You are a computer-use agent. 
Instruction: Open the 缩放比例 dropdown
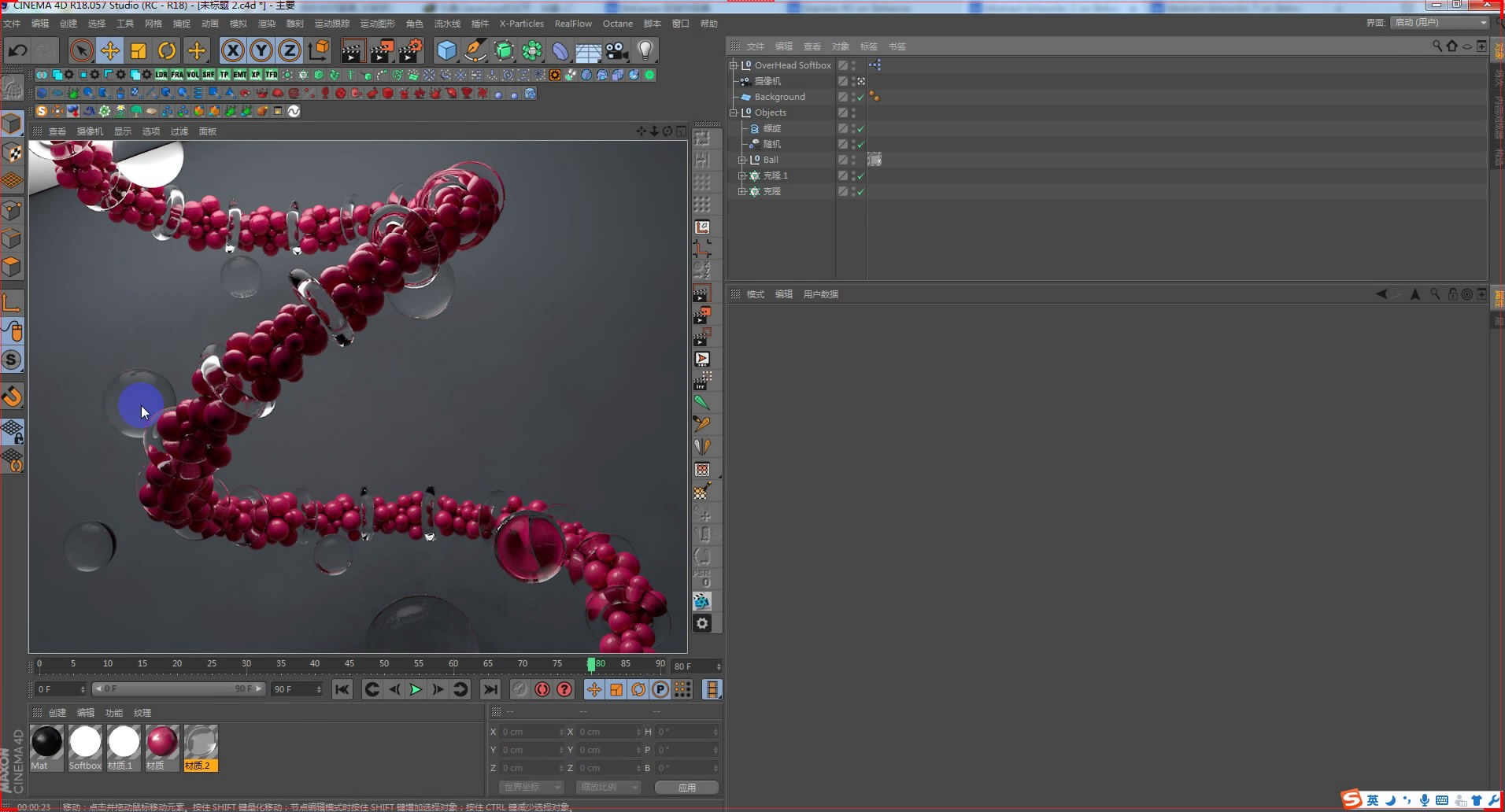point(608,787)
